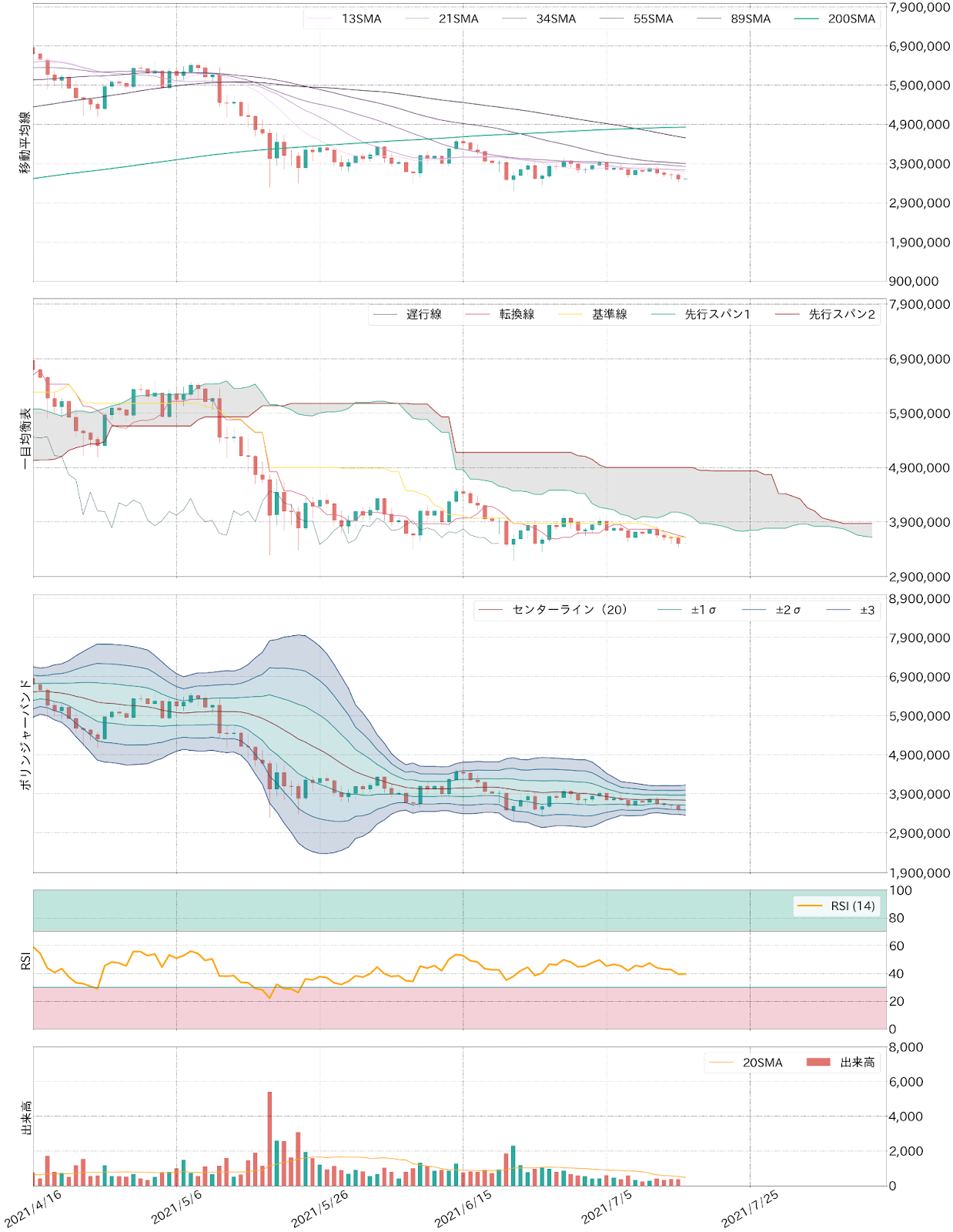Click the RSI (14) legend label

coord(853,906)
